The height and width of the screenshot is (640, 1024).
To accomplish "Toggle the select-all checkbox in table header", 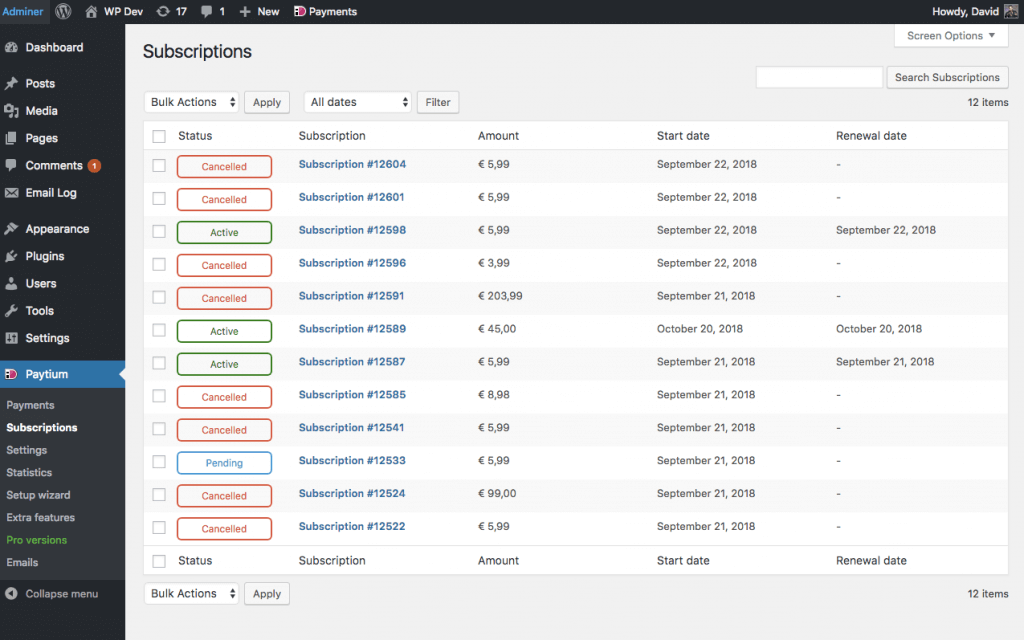I will click(159, 136).
